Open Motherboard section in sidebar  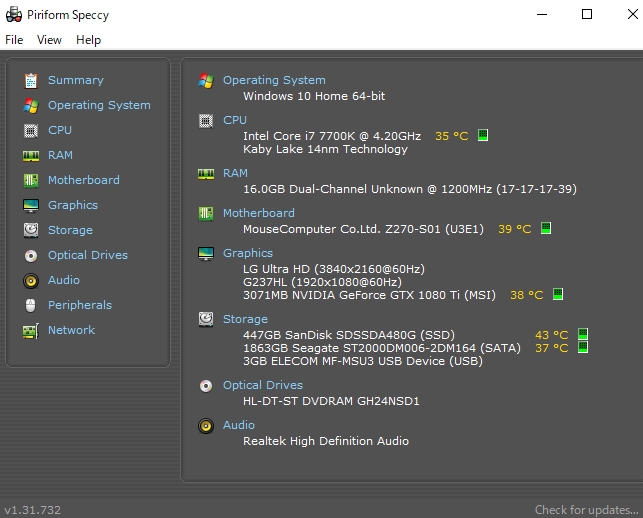84,180
